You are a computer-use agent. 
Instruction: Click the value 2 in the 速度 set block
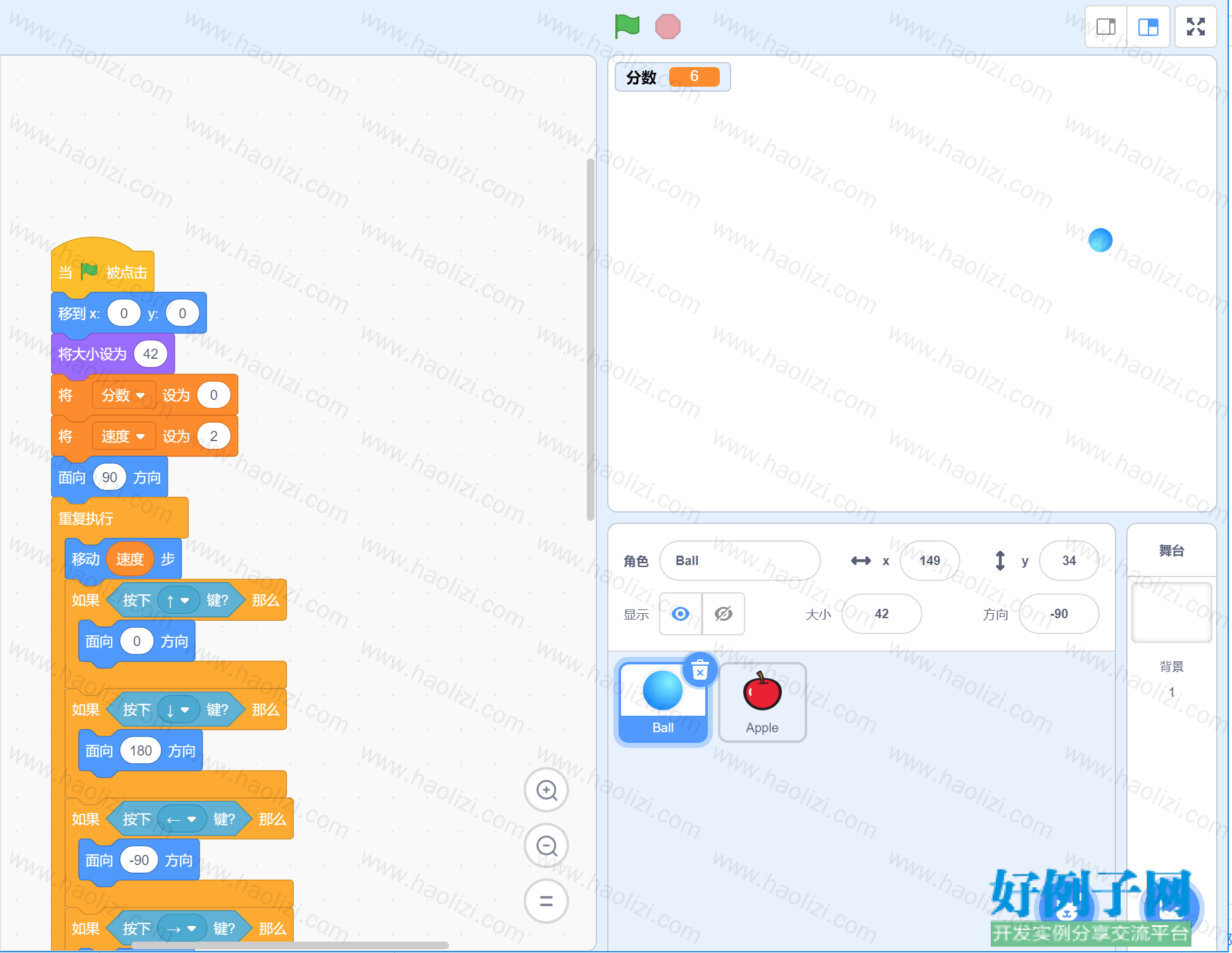pos(213,436)
